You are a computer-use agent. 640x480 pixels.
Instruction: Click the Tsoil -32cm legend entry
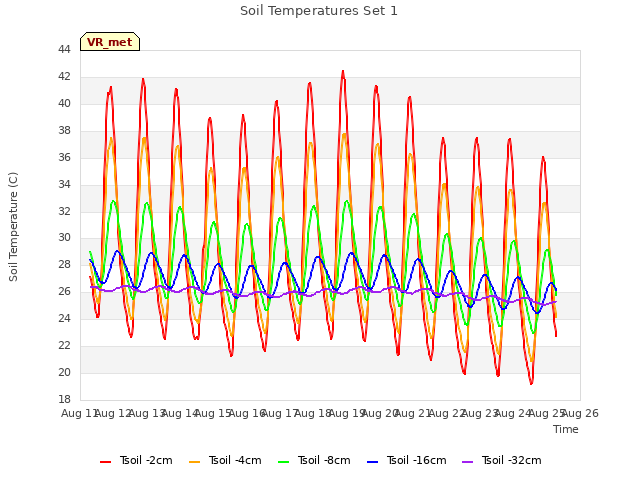coord(502,460)
